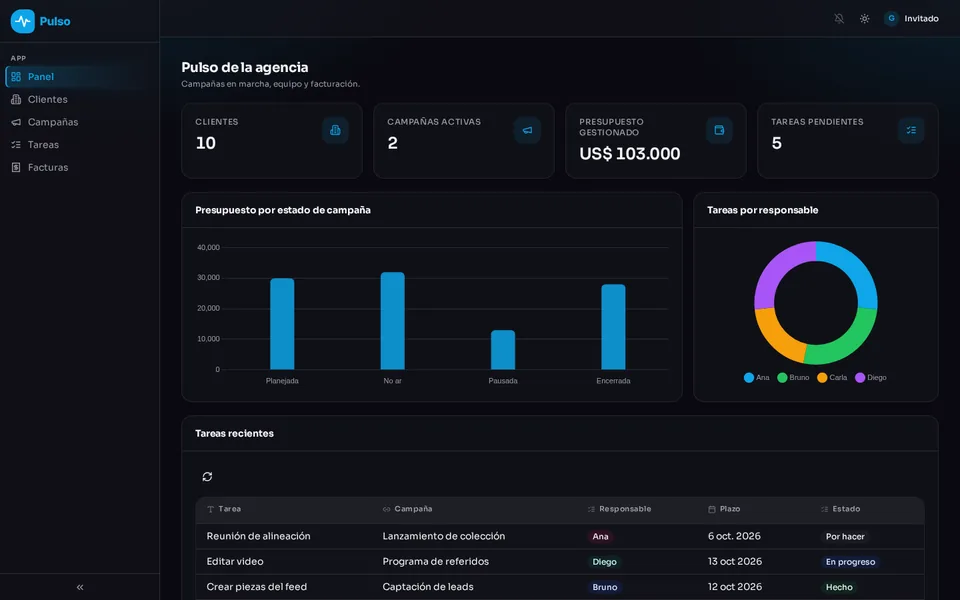The image size is (960, 600).
Task: Click the "Lanzamiento de colección" campaign cell
Action: pyautogui.click(x=444, y=536)
